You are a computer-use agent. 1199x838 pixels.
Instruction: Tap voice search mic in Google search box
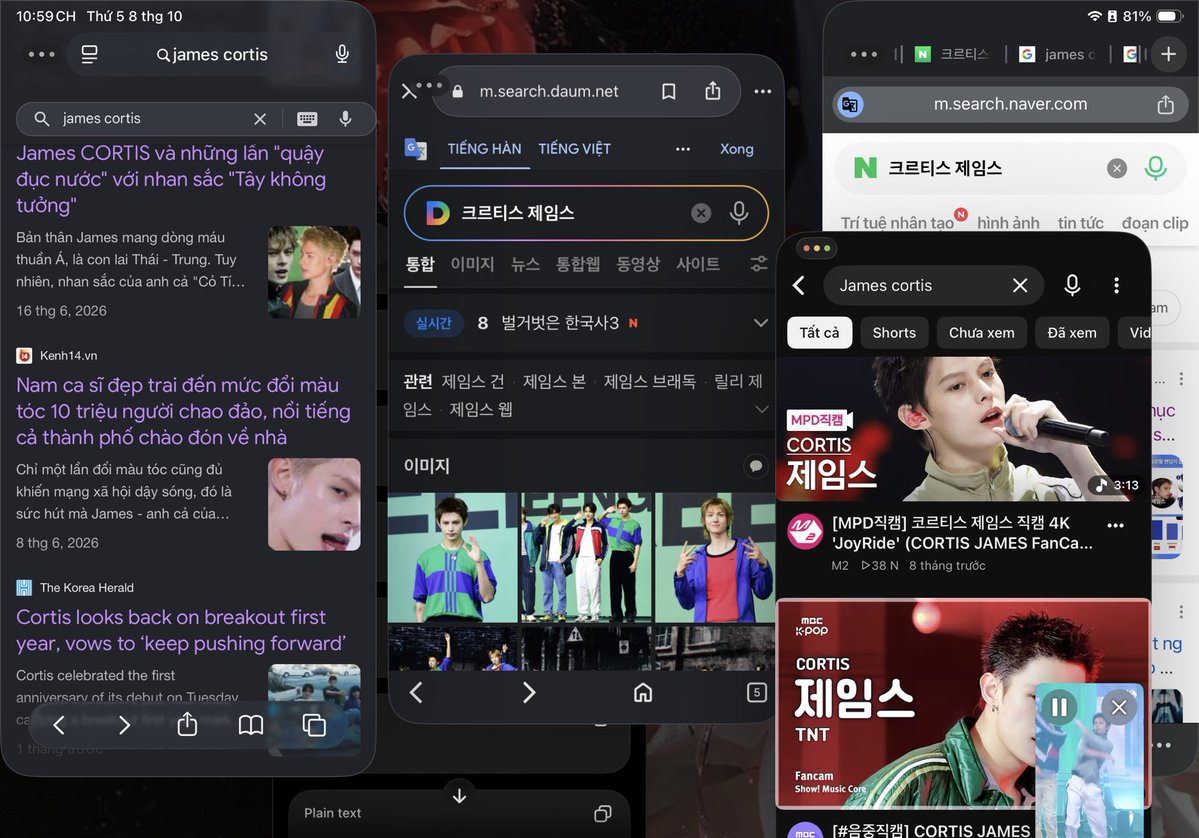point(346,119)
